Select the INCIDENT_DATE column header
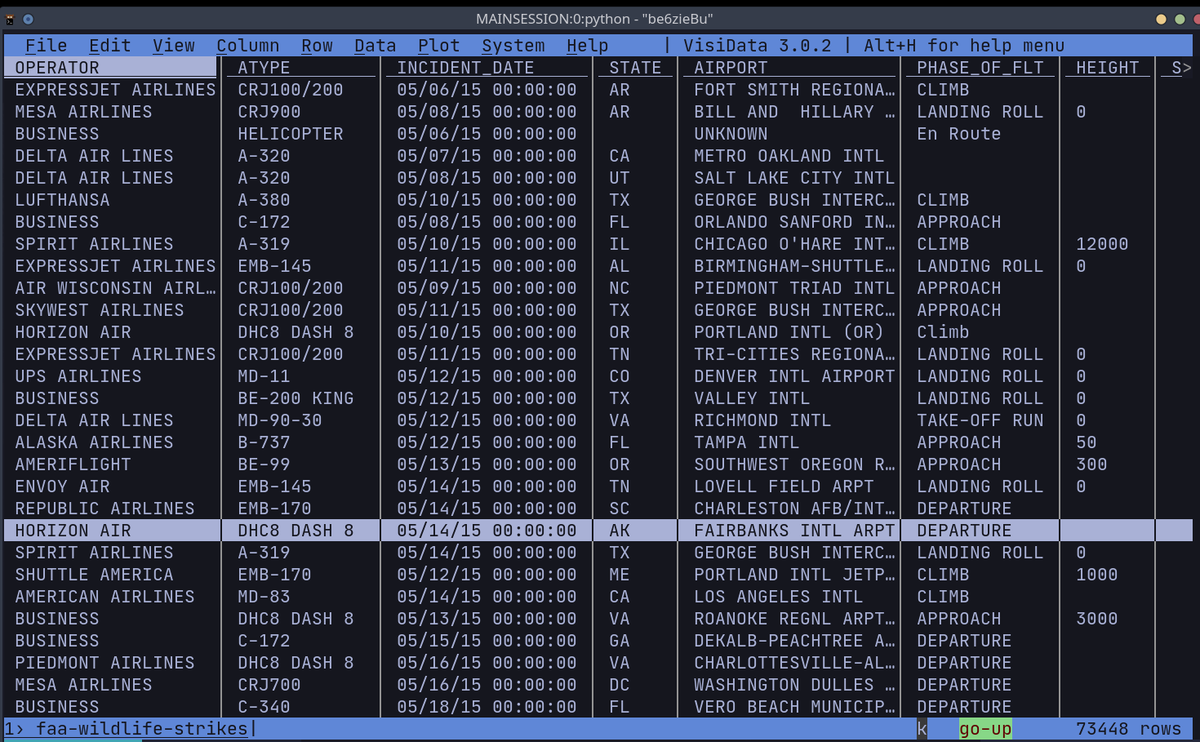The width and height of the screenshot is (1200, 742). point(465,67)
